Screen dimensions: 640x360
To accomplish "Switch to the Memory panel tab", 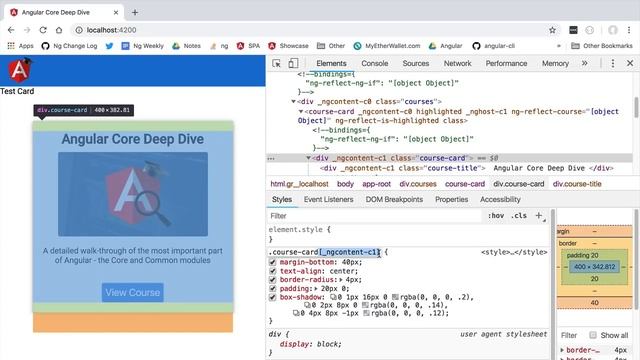I will tap(555, 63).
